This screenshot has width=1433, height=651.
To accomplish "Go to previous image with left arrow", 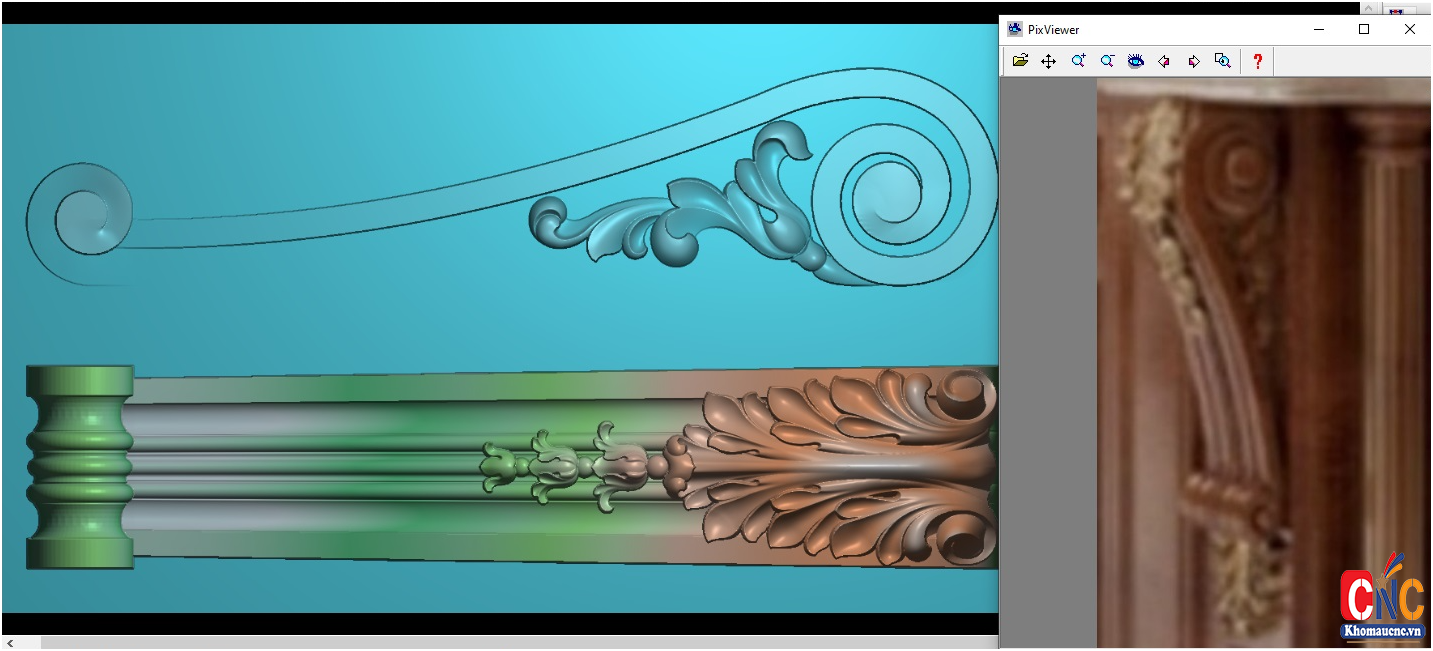I will (1164, 61).
